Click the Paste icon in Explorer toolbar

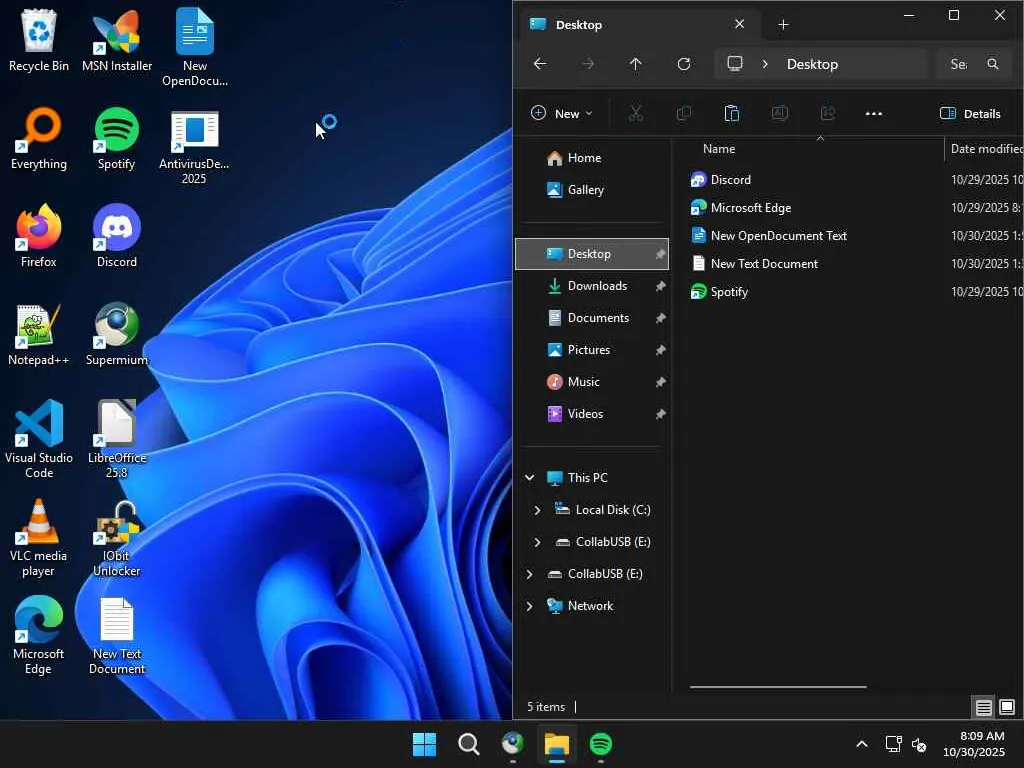(x=731, y=114)
